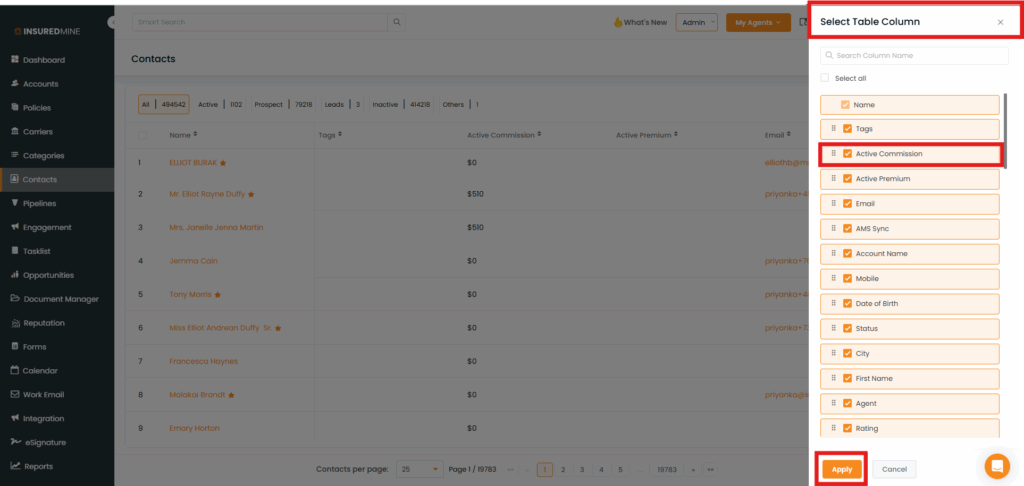Open the Contacts per page dropdown
Screen dimensions: 1024x486
pyautogui.click(x=420, y=468)
